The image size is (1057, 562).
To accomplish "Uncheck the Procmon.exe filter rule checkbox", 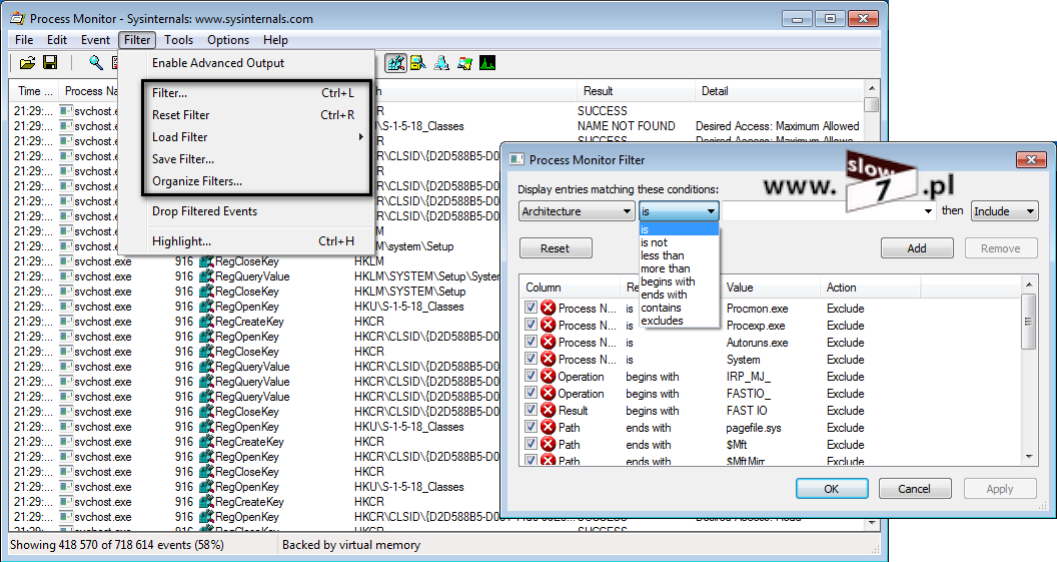I will (x=531, y=307).
